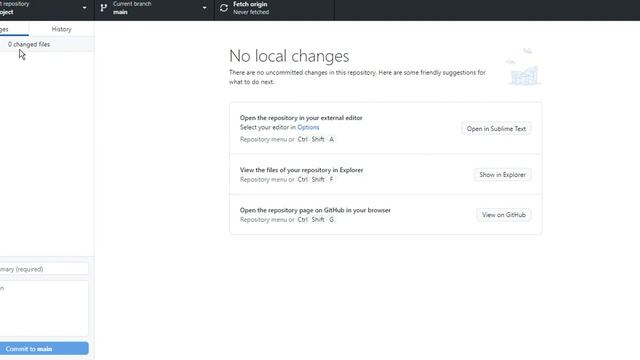Click the 'No local changes' heading
This screenshot has height=360, width=640.
[289, 56]
